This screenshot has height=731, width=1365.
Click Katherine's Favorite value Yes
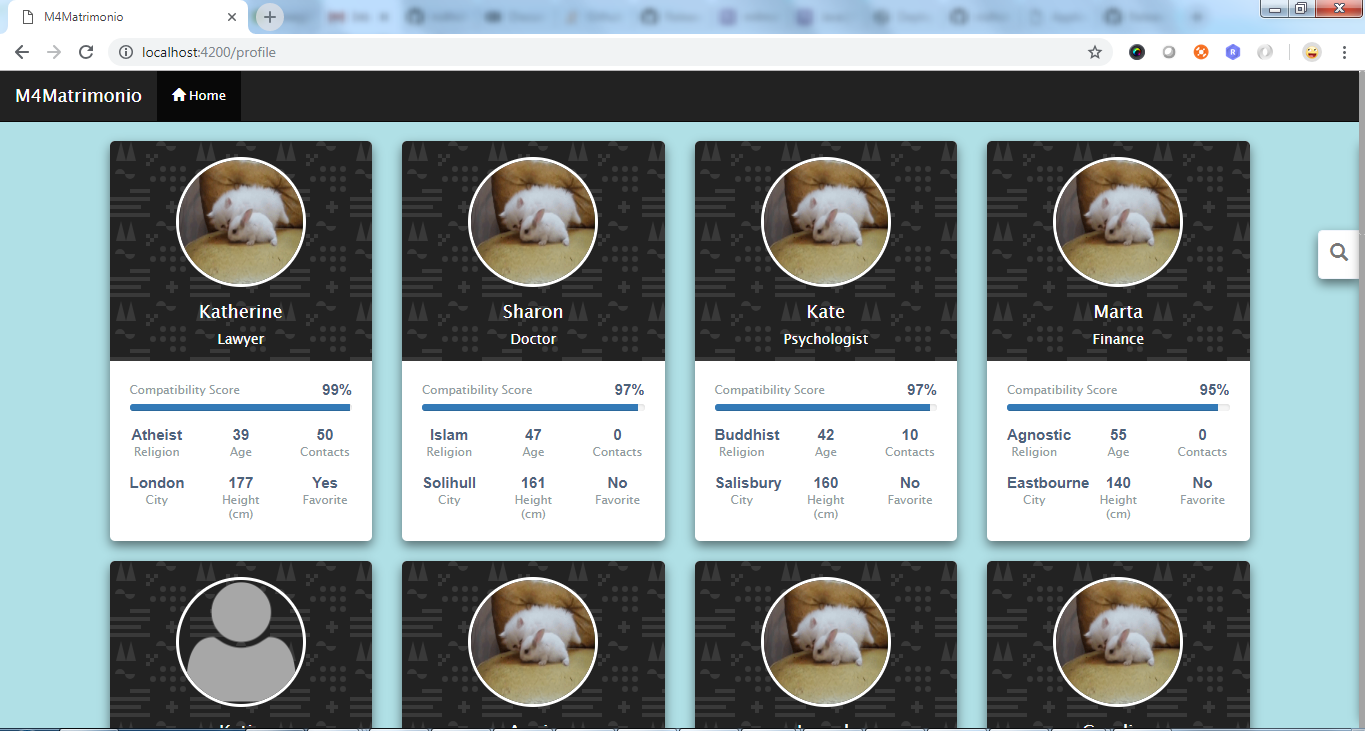pos(325,483)
